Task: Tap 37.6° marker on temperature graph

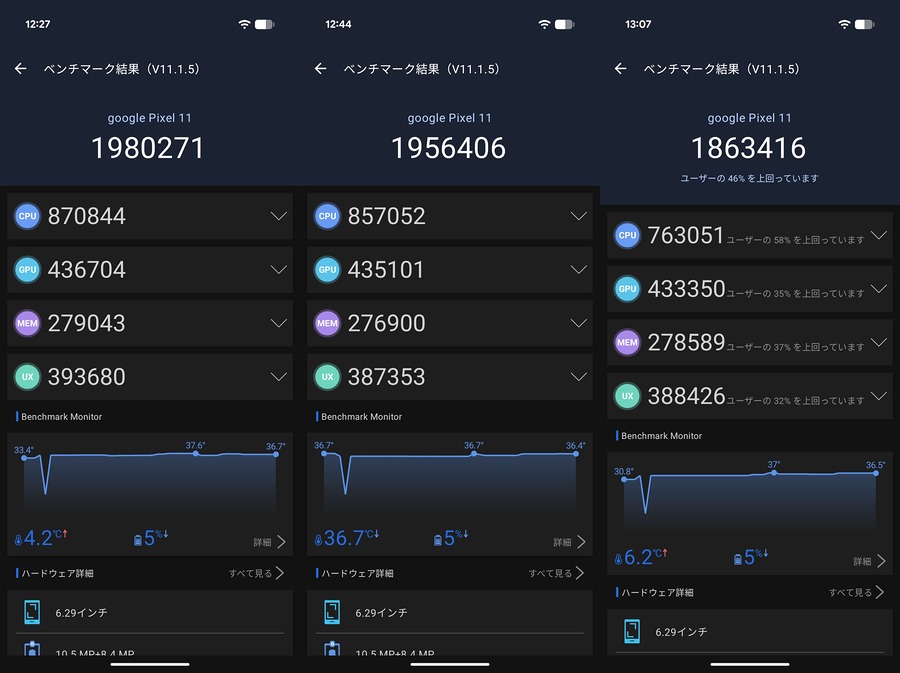Action: (x=196, y=453)
